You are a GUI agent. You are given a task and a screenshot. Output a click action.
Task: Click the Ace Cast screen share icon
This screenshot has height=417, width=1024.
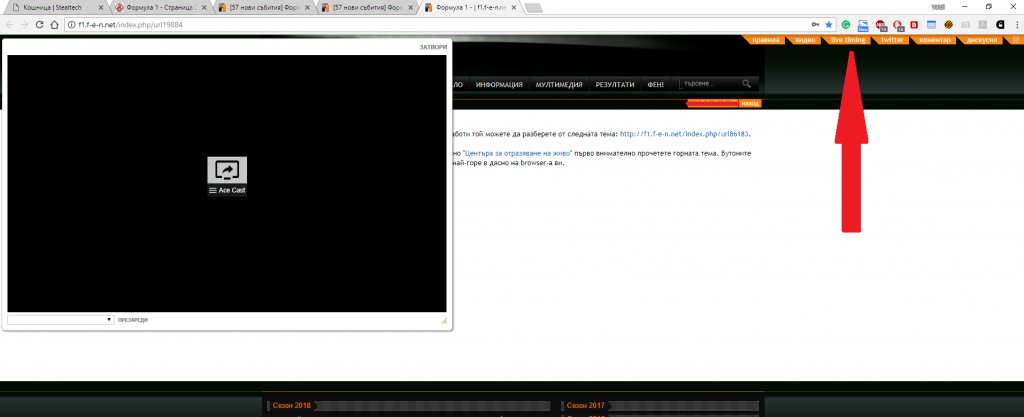pos(227,170)
